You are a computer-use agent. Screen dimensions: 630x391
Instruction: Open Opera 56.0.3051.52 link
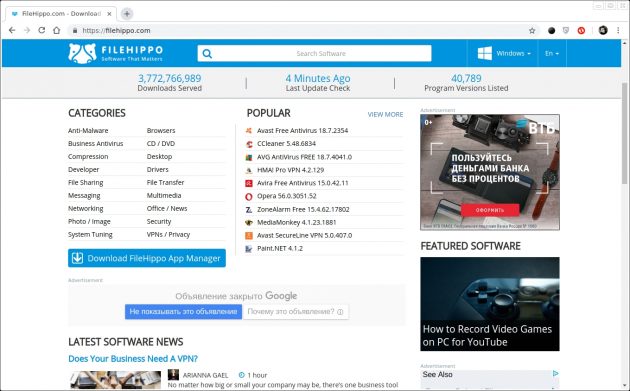point(287,196)
